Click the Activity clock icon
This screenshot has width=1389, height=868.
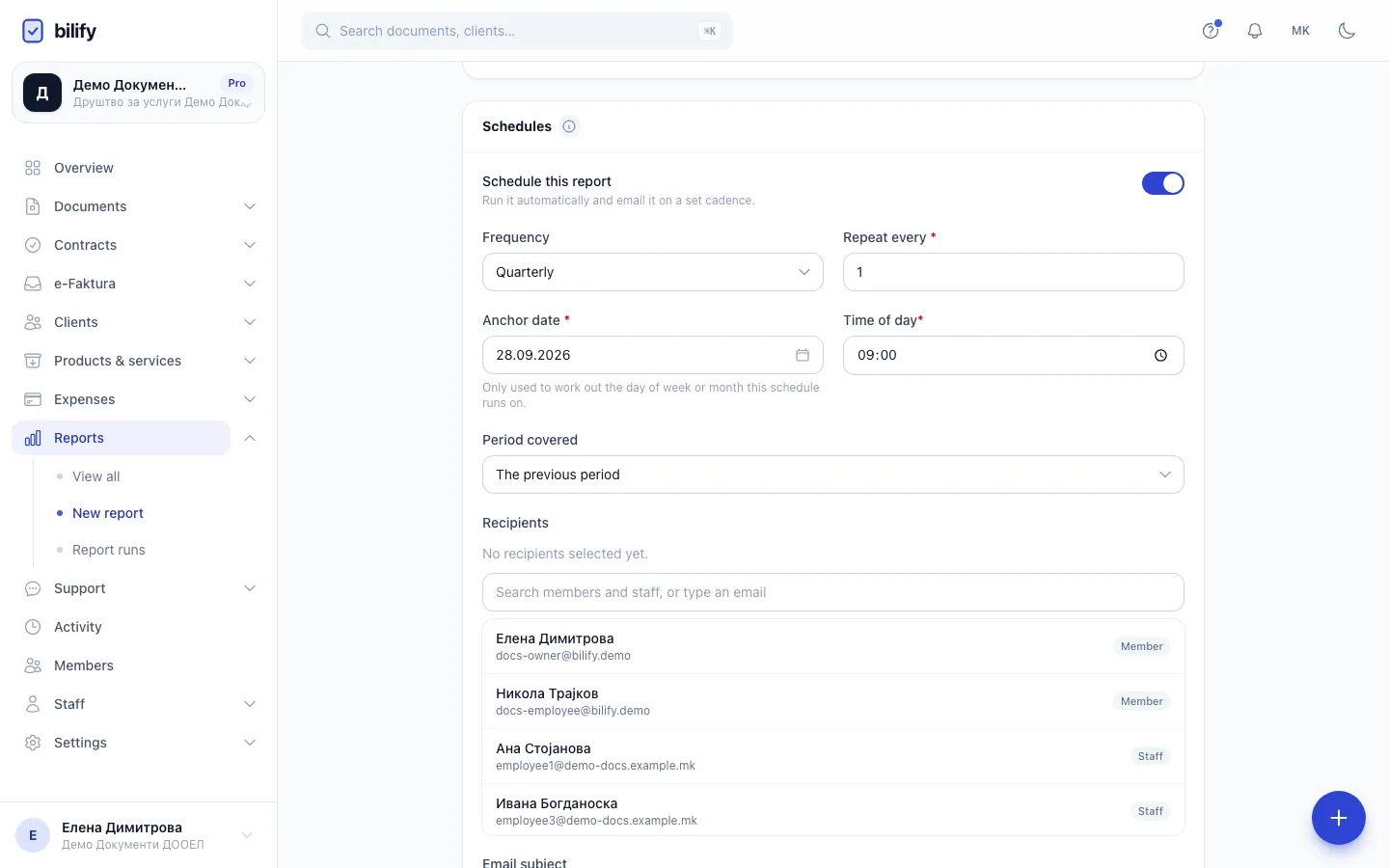[x=33, y=627]
